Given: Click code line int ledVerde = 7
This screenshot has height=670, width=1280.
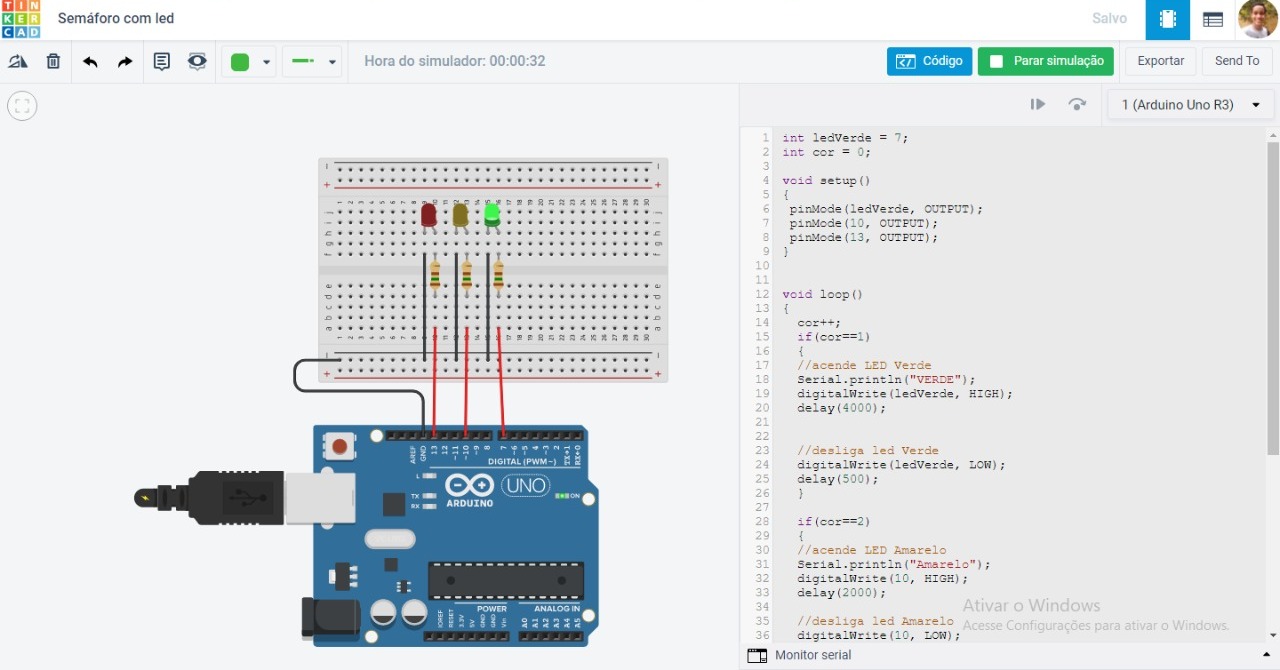Looking at the screenshot, I should pyautogui.click(x=845, y=138).
